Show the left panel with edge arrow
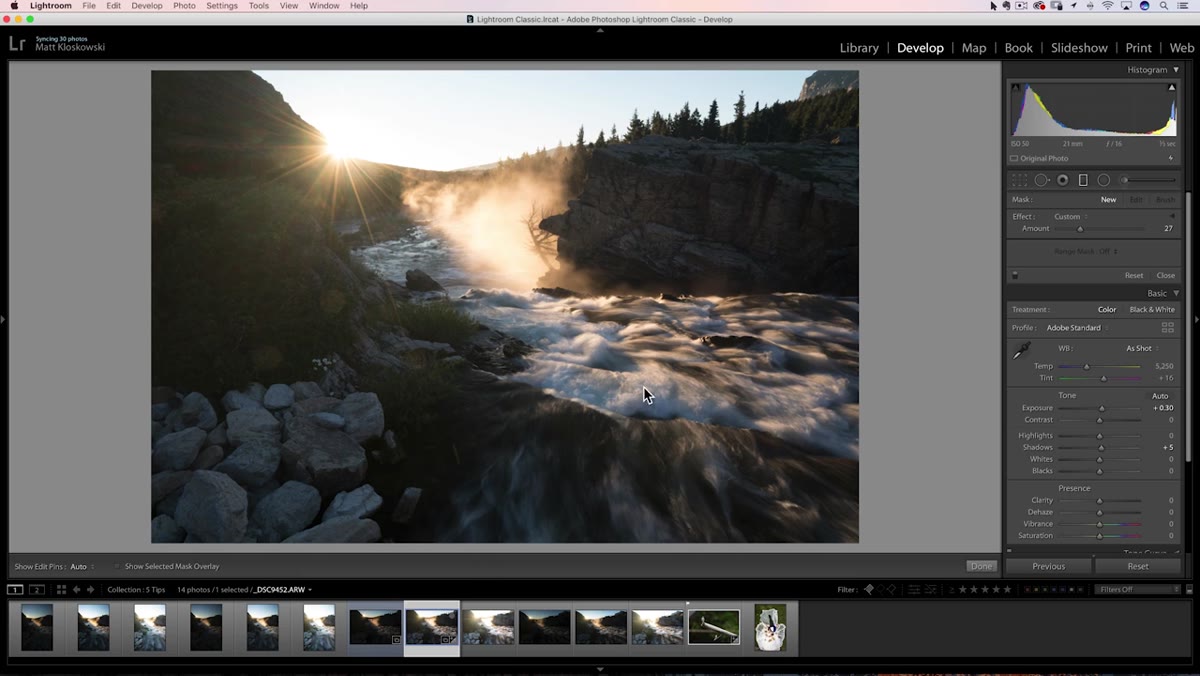 tap(3, 319)
